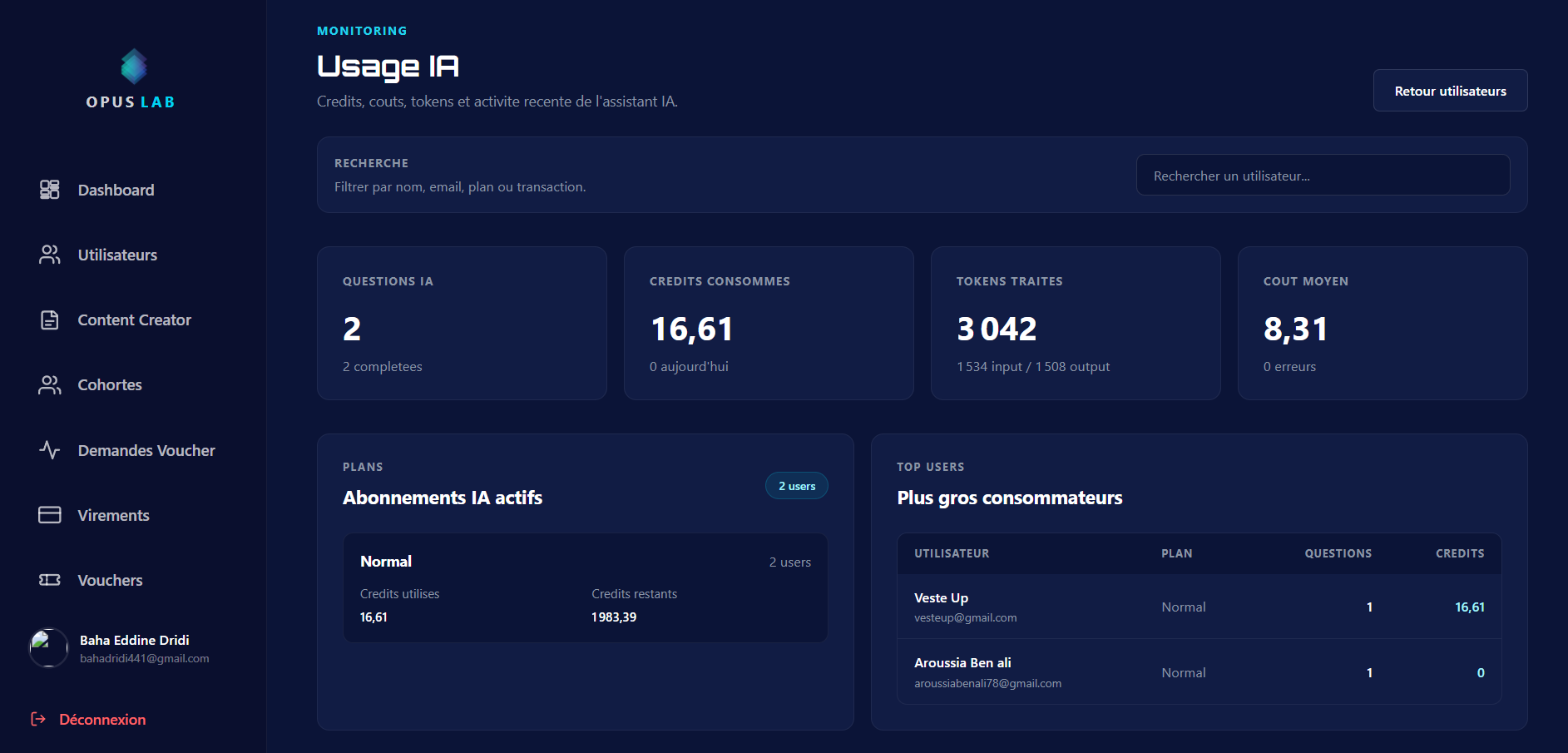Select the Aroussia Ben ali user name
The width and height of the screenshot is (1568, 753).
962,662
